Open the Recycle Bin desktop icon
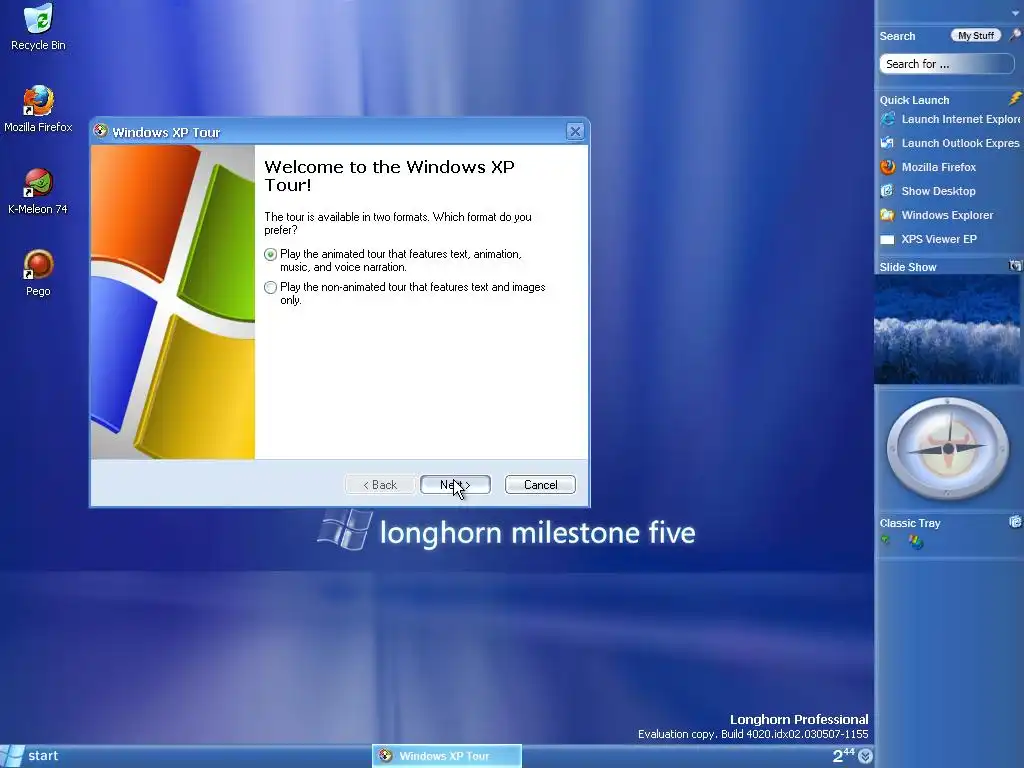 click(39, 26)
